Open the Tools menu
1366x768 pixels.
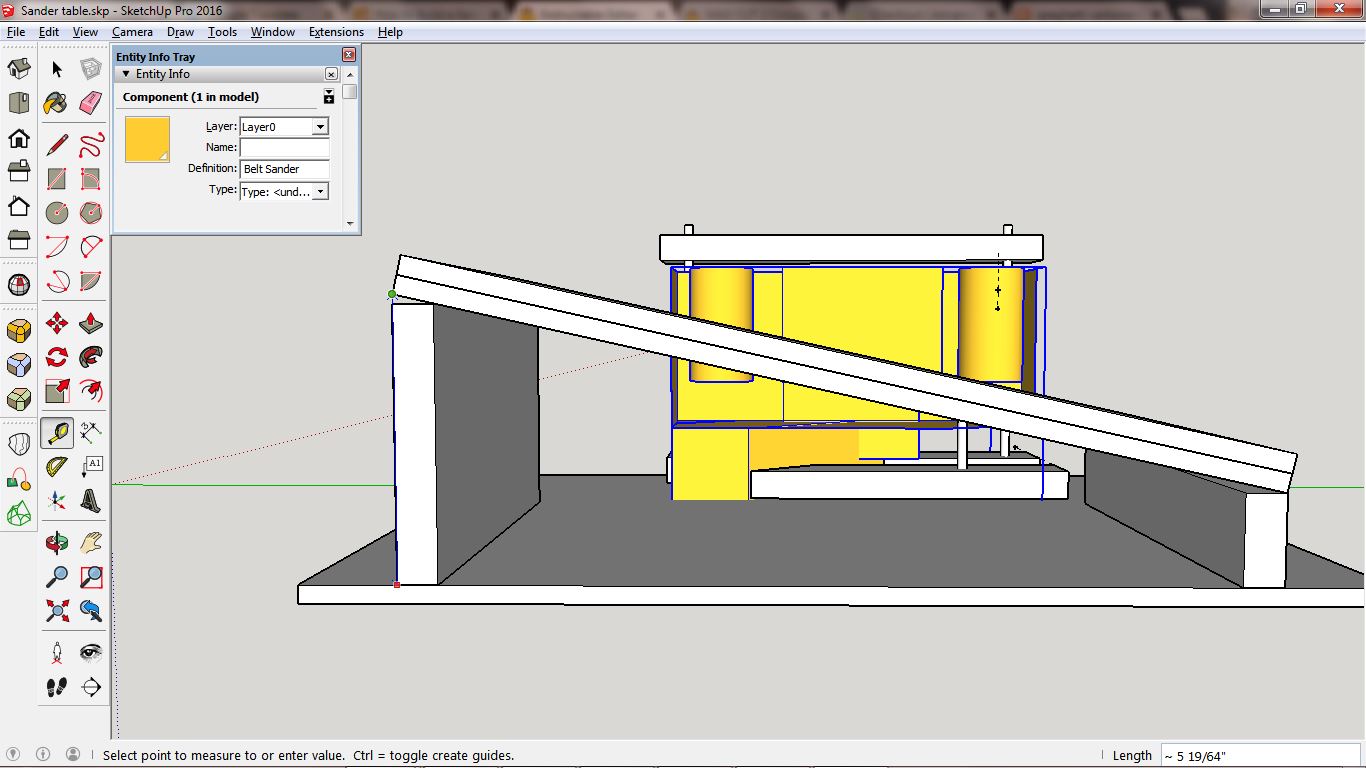[222, 32]
